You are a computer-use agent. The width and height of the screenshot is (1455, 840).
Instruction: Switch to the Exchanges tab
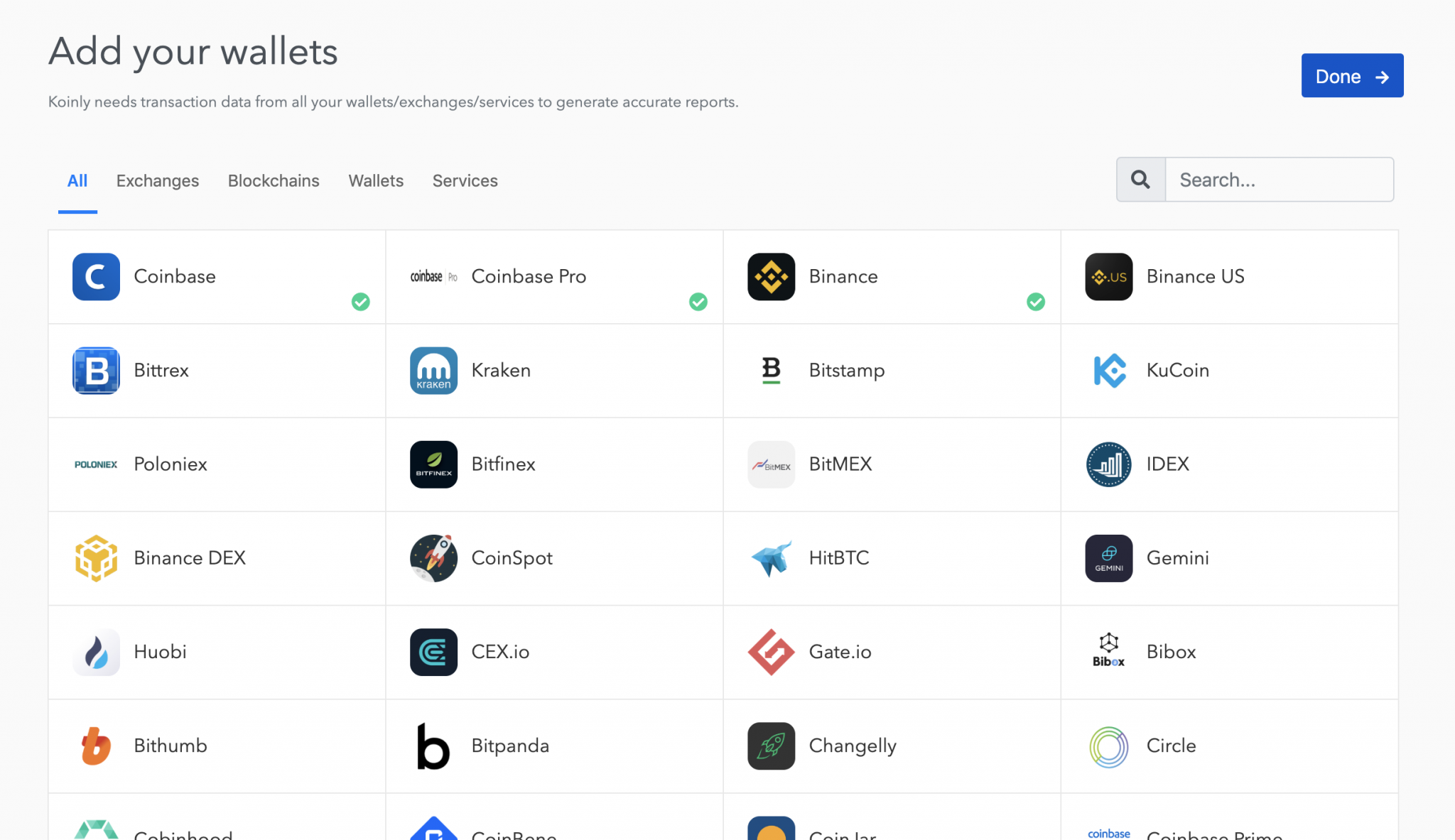tap(157, 181)
